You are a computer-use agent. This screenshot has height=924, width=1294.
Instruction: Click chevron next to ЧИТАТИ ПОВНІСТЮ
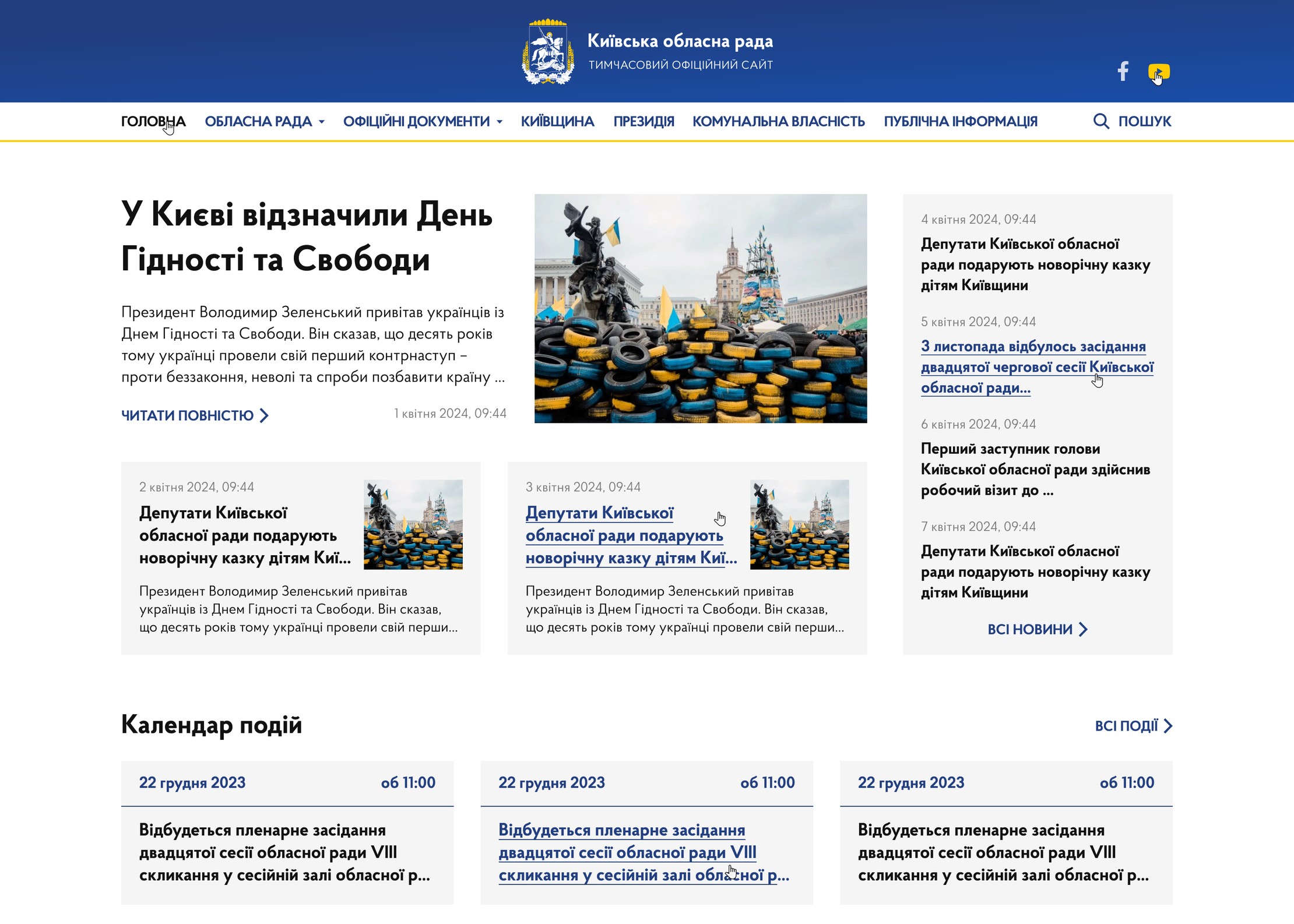(264, 415)
